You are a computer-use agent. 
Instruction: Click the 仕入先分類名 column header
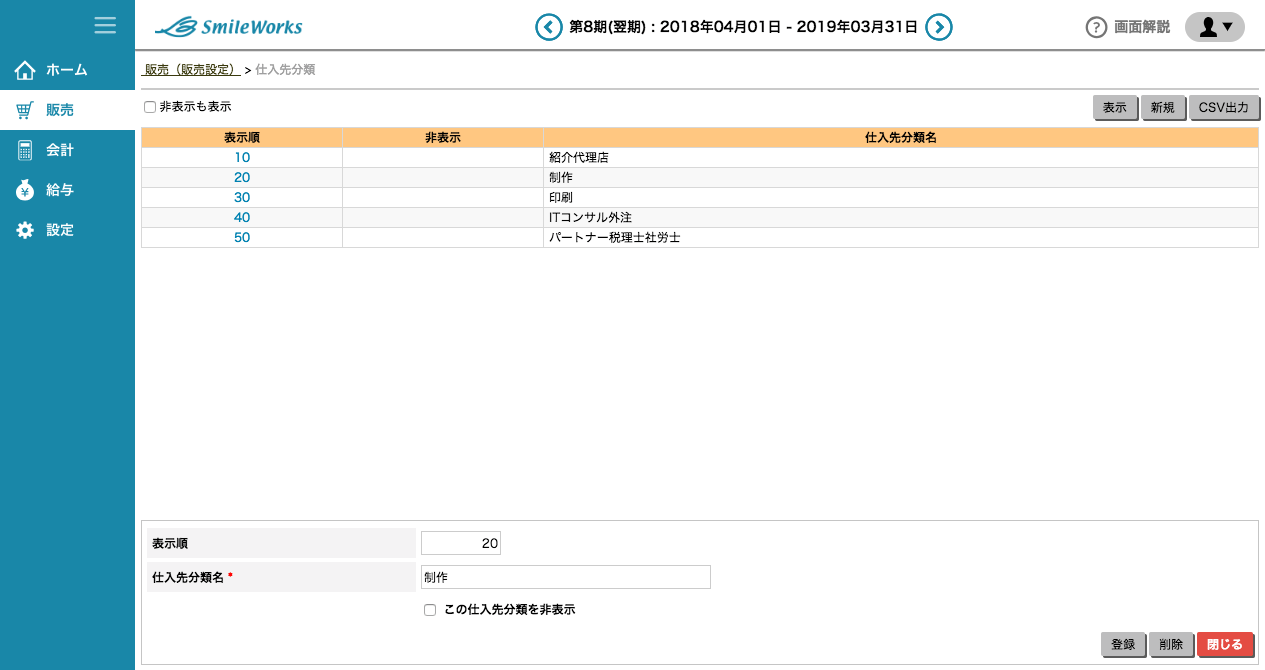point(900,137)
